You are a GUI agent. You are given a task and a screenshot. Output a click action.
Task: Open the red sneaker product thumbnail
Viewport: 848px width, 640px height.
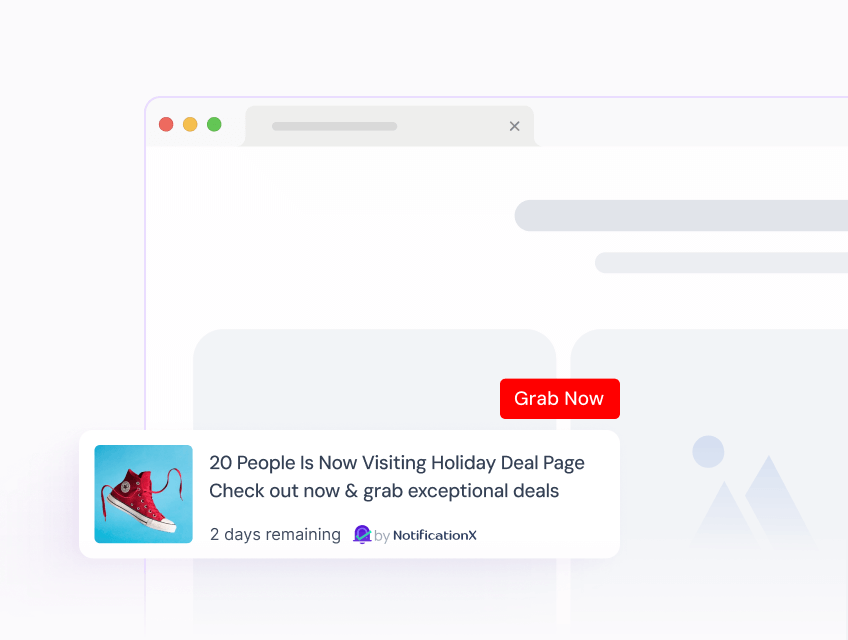click(143, 494)
